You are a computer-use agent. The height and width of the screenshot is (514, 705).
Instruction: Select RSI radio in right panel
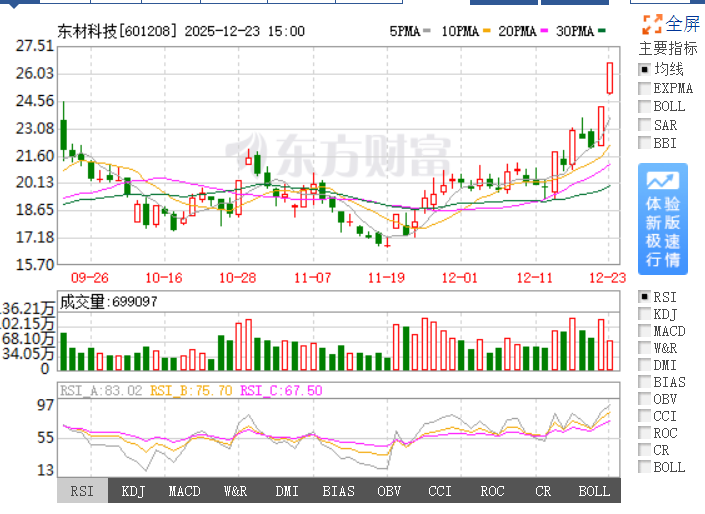[x=644, y=297]
